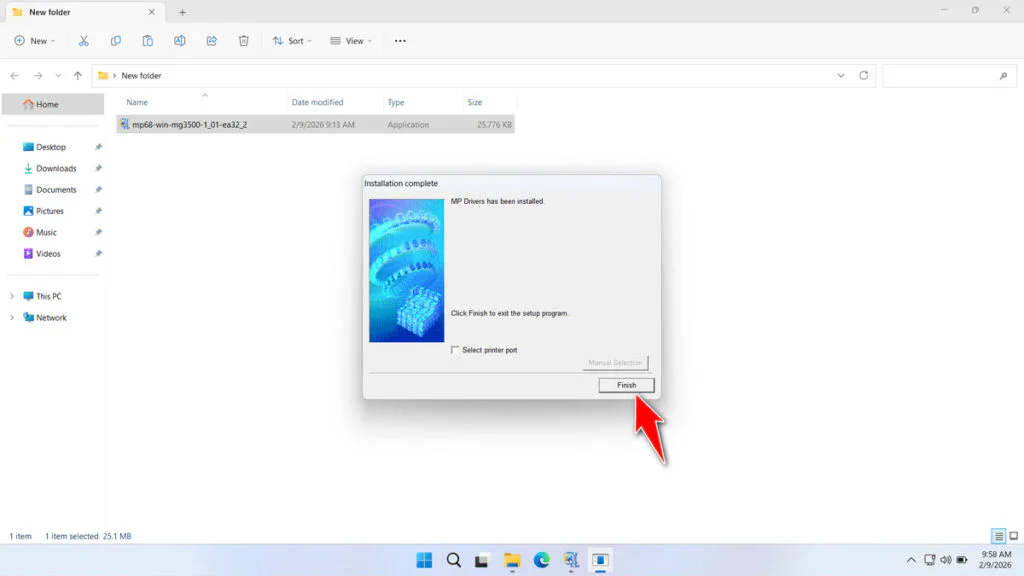
Task: Open the New dropdown menu
Action: (35, 40)
